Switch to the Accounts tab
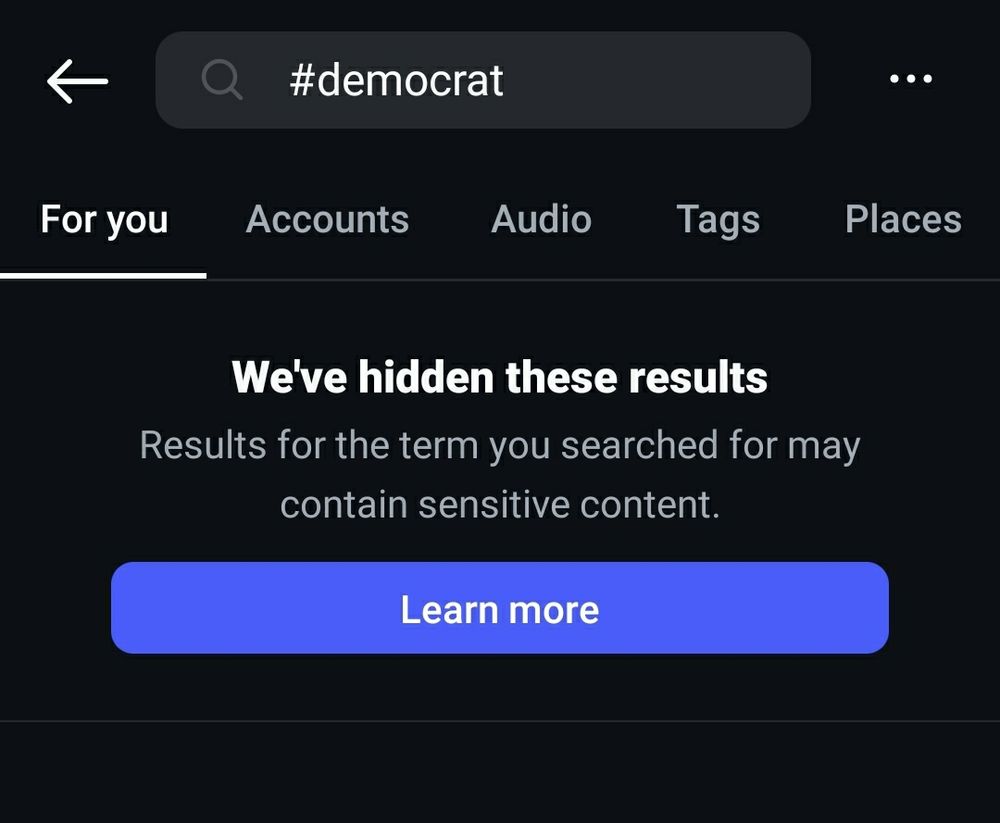 point(327,219)
